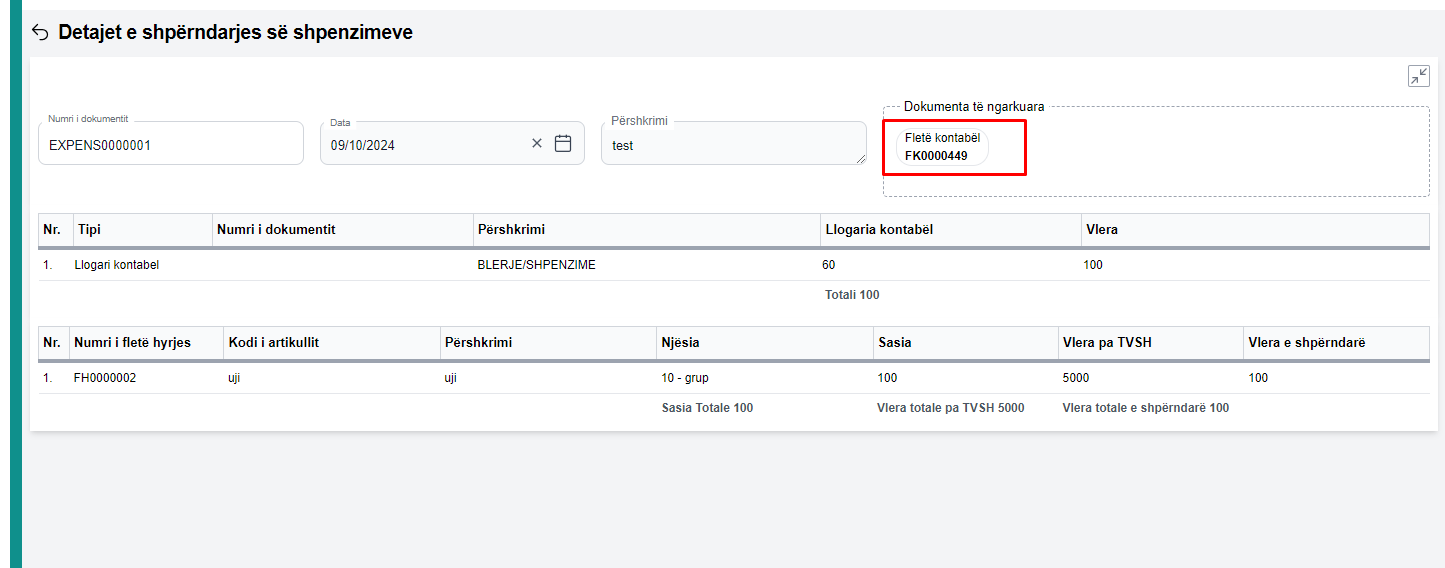Focus the EXPENS0000001 document number field
Screen dimensions: 1445x568
tap(170, 145)
